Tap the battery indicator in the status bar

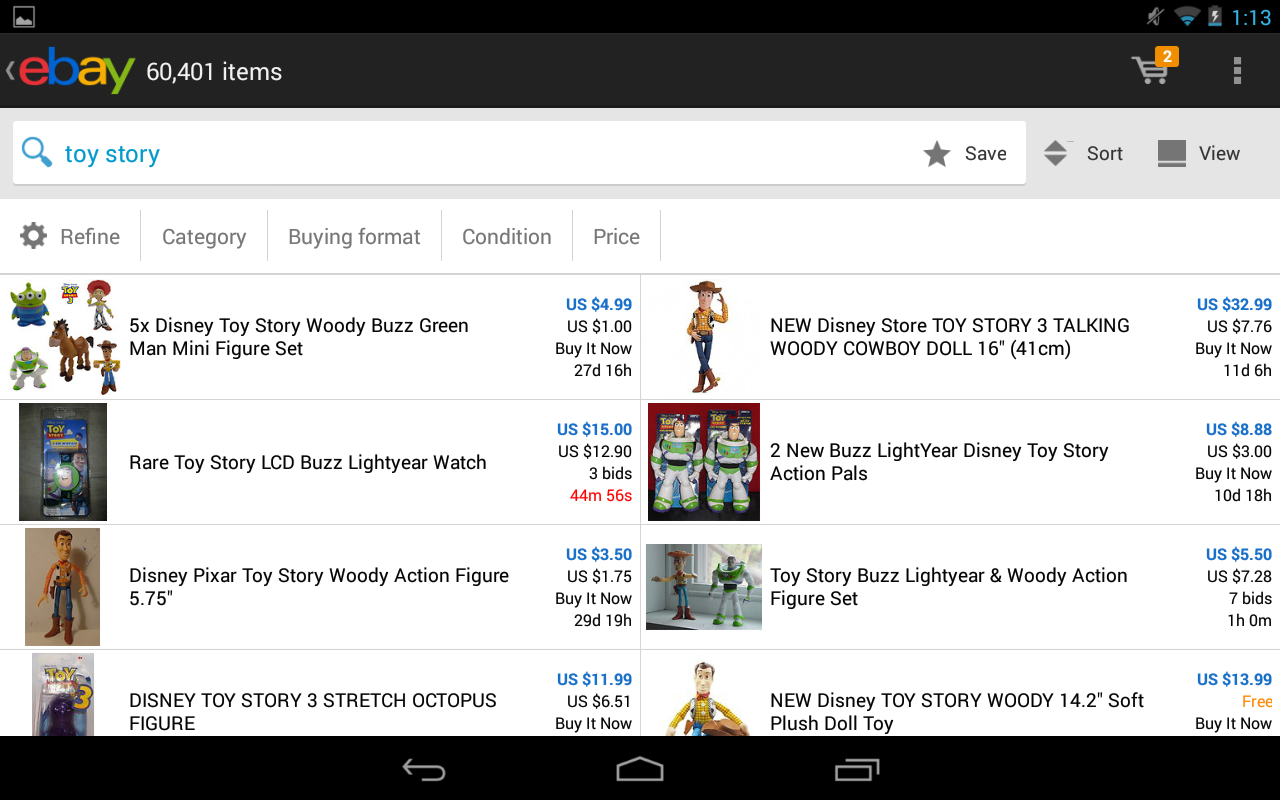(x=1214, y=16)
